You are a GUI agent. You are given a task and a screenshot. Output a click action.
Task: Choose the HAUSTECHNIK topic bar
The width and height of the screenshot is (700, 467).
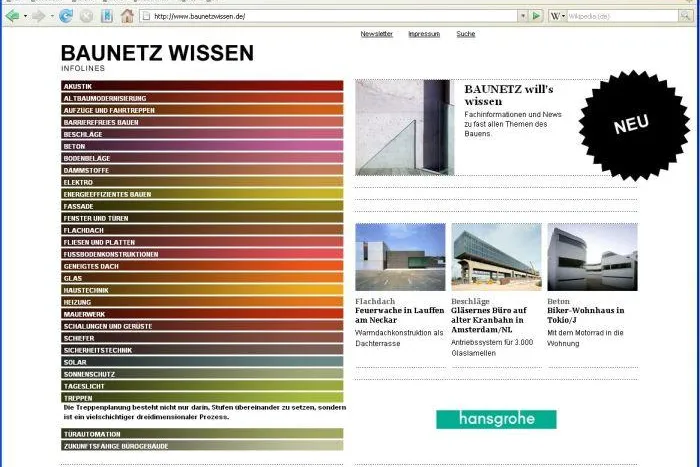pos(202,290)
